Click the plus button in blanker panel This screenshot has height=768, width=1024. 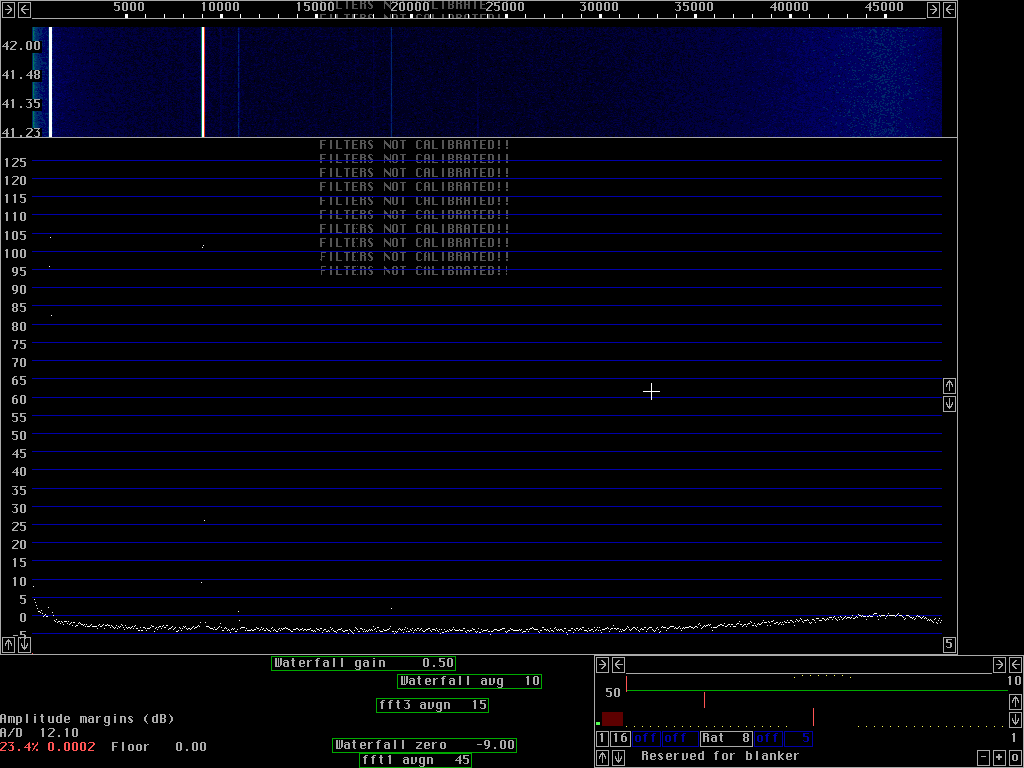tap(999, 758)
